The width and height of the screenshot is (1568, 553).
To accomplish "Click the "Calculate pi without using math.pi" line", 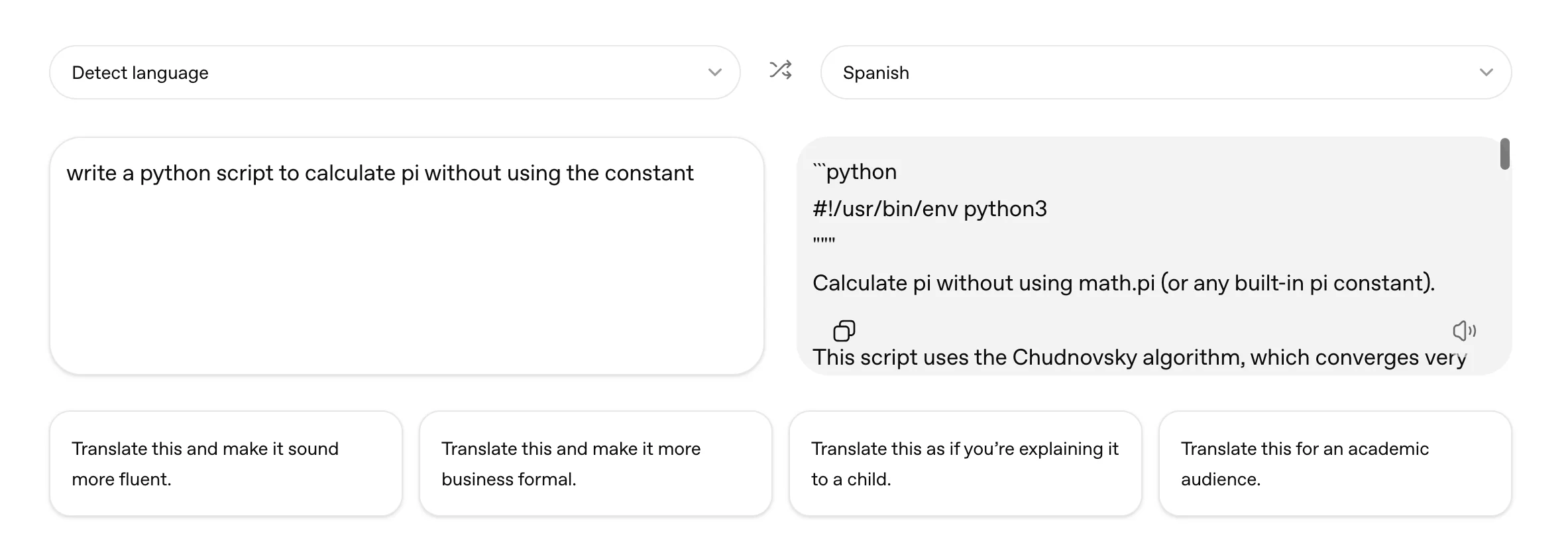I will click(1123, 283).
